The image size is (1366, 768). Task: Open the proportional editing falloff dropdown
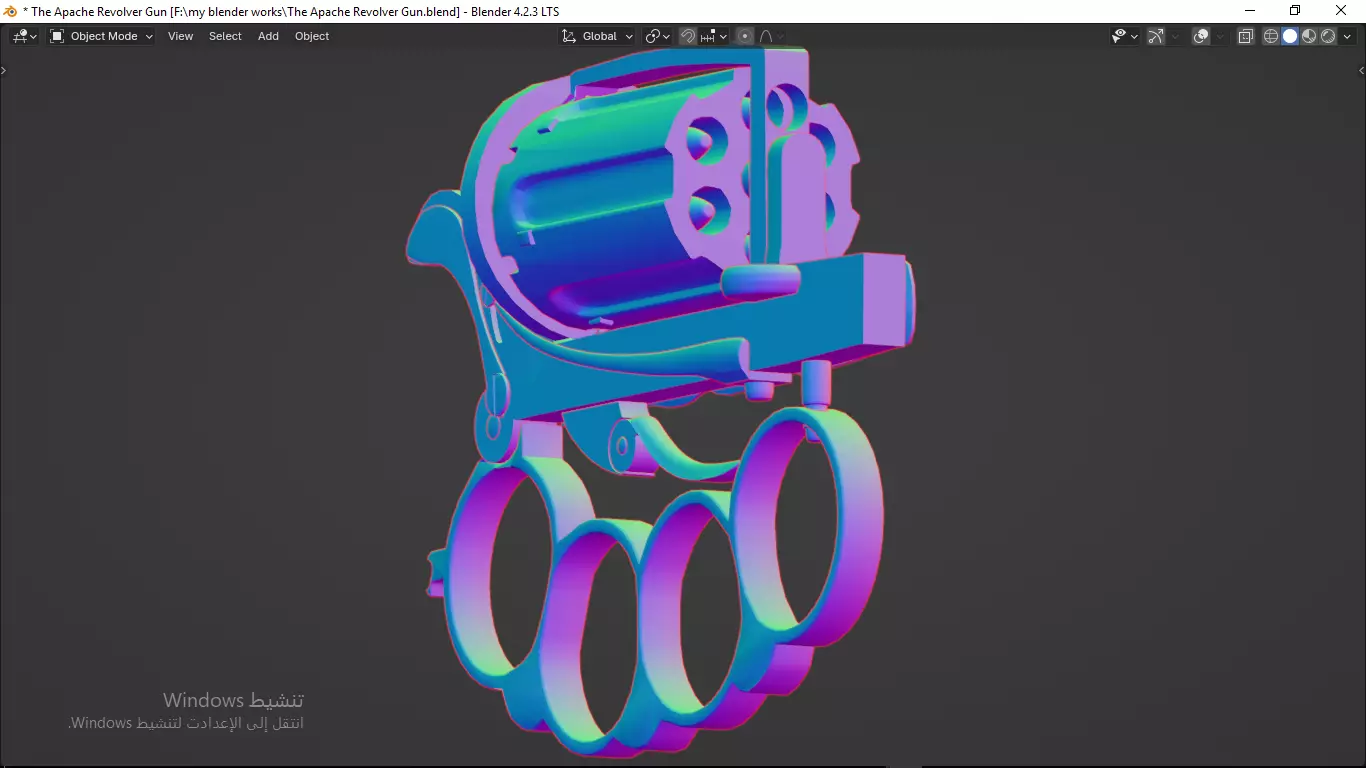771,36
